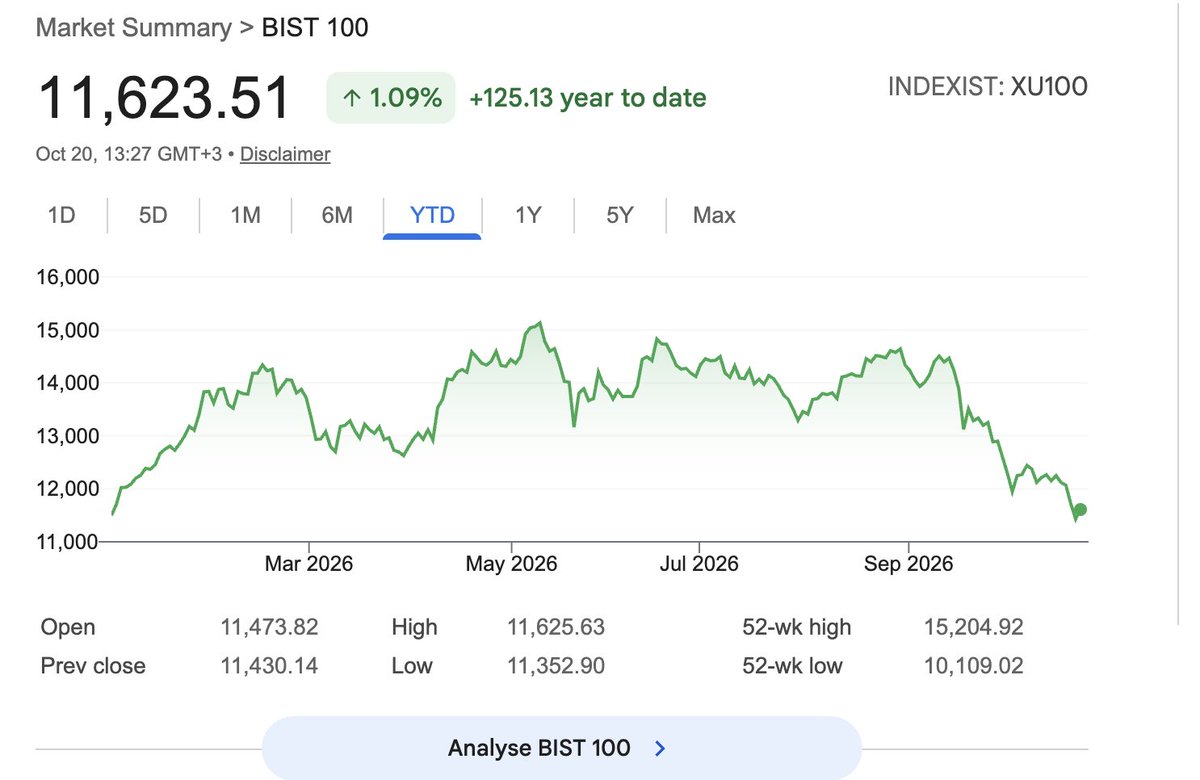Viewport: 1200px width, 780px height.
Task: Click the 13,000 y-axis label
Action: (68, 436)
